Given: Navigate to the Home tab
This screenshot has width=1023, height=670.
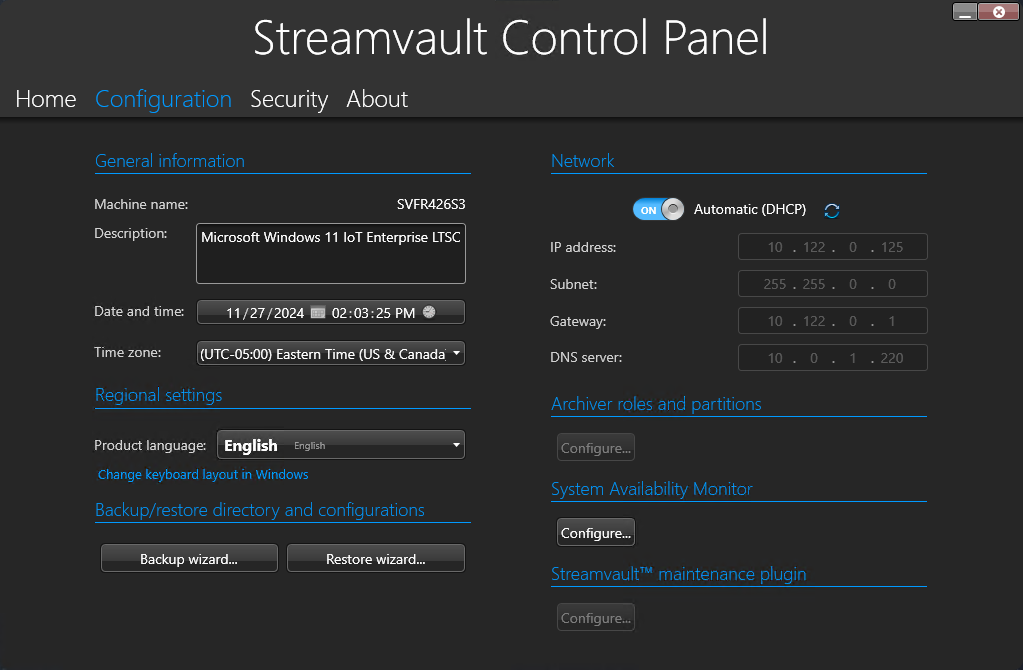Looking at the screenshot, I should (x=45, y=99).
